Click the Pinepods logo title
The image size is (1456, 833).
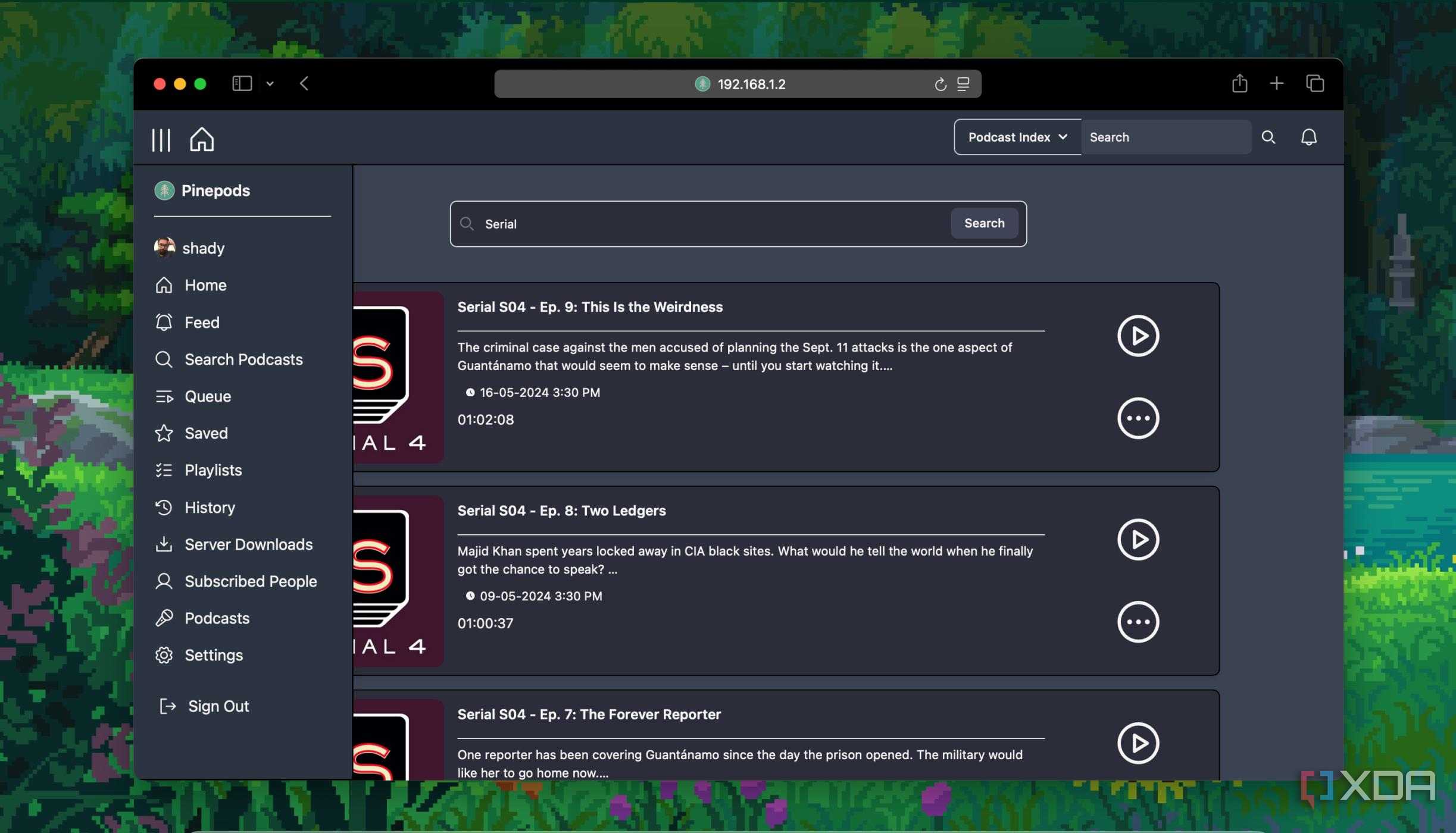click(202, 190)
